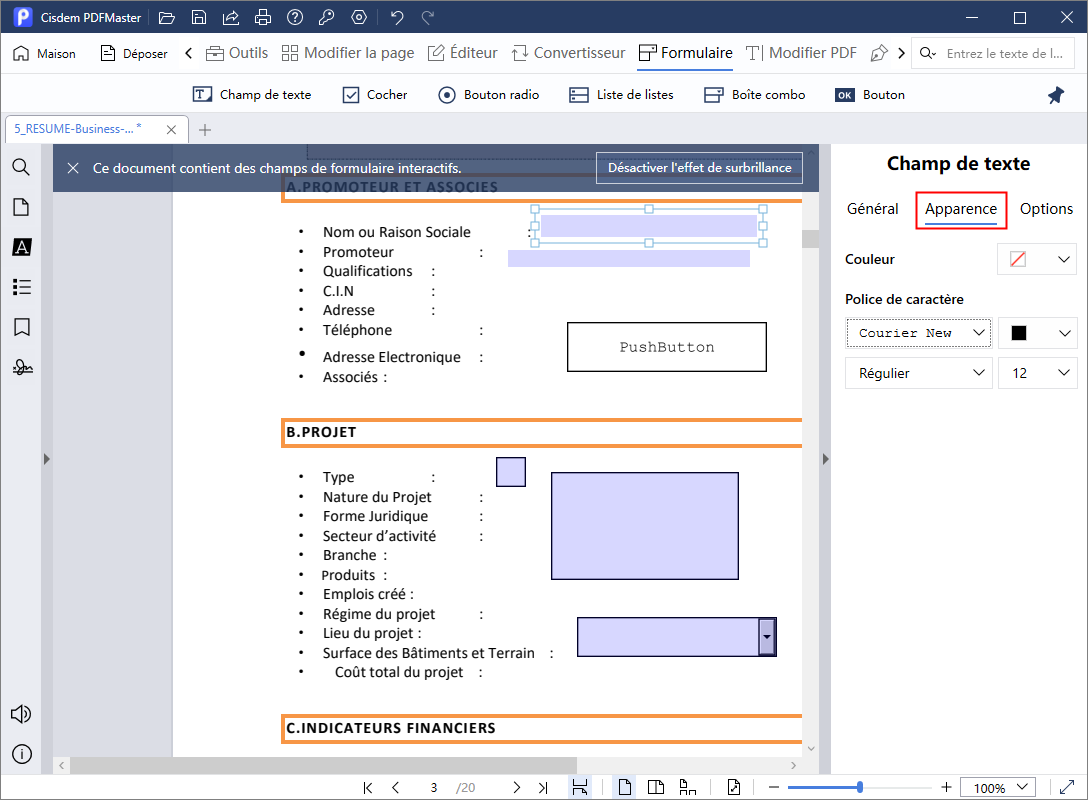Open the Déposer file menu
Viewport: 1088px width, 800px height.
tap(134, 53)
